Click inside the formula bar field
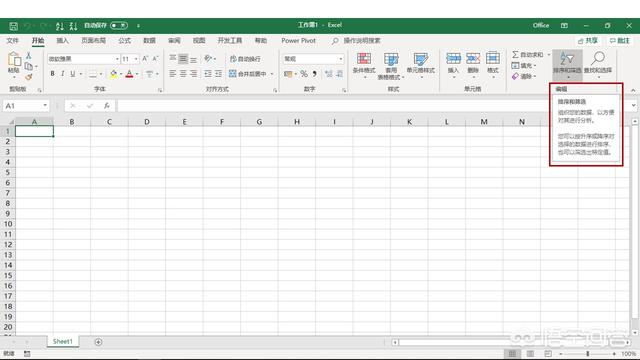Viewport: 640px width, 360px height. point(333,106)
